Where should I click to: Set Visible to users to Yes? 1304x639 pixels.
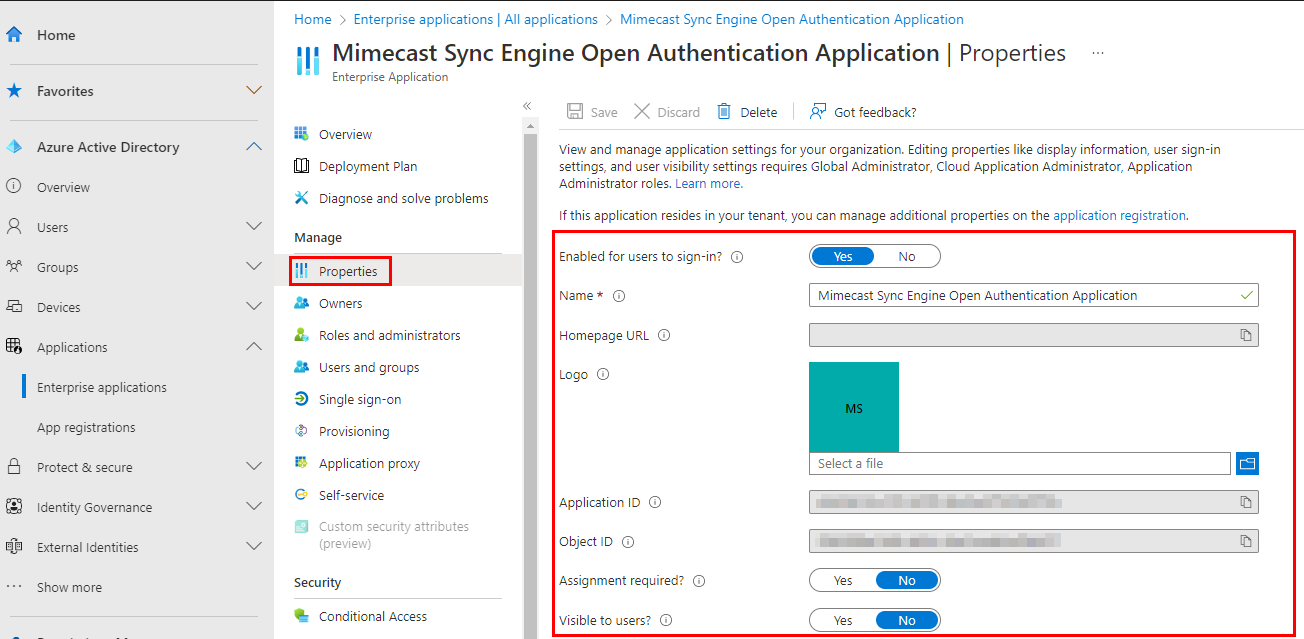tap(843, 620)
